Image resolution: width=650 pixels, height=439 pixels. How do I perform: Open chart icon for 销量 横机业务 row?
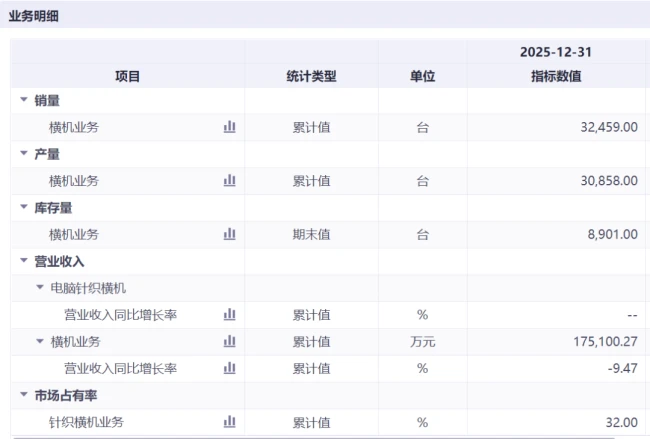pyautogui.click(x=229, y=126)
